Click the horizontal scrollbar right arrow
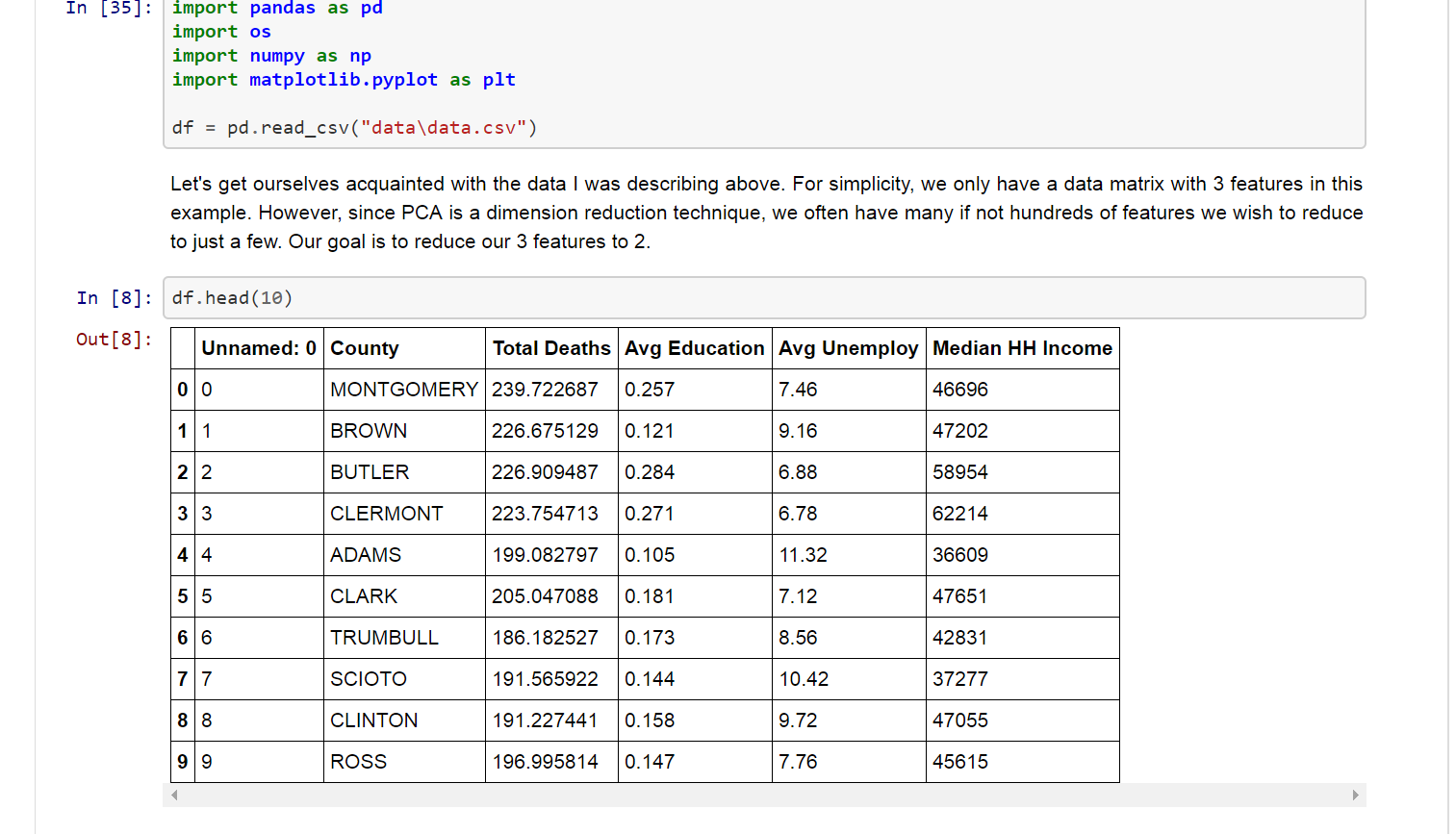The height and width of the screenshot is (834, 1456). point(1355,795)
